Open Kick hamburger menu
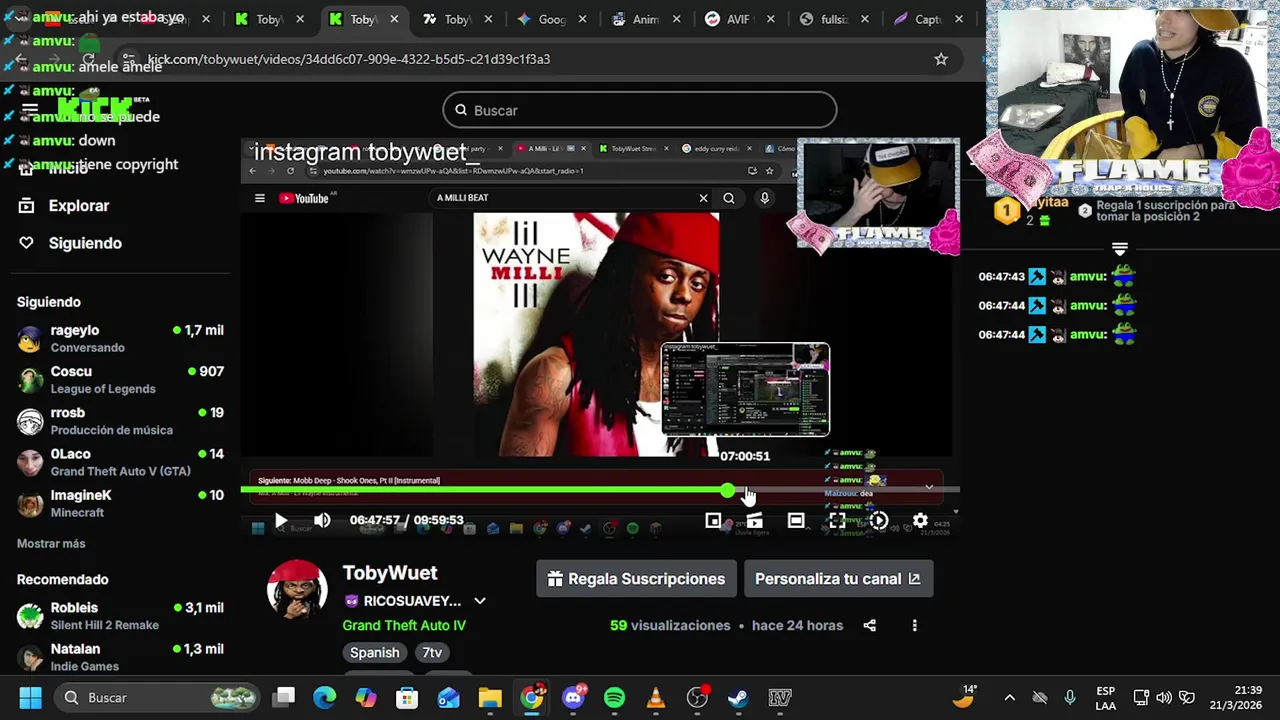Image resolution: width=1280 pixels, height=720 pixels. [x=29, y=110]
